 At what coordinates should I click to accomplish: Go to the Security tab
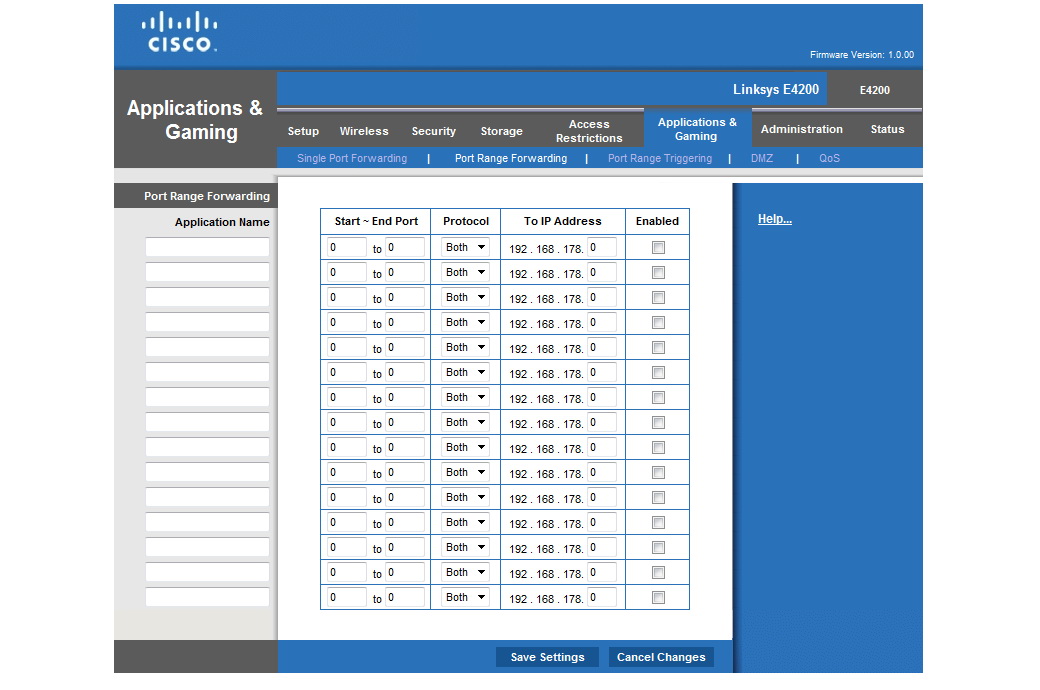[x=433, y=131]
